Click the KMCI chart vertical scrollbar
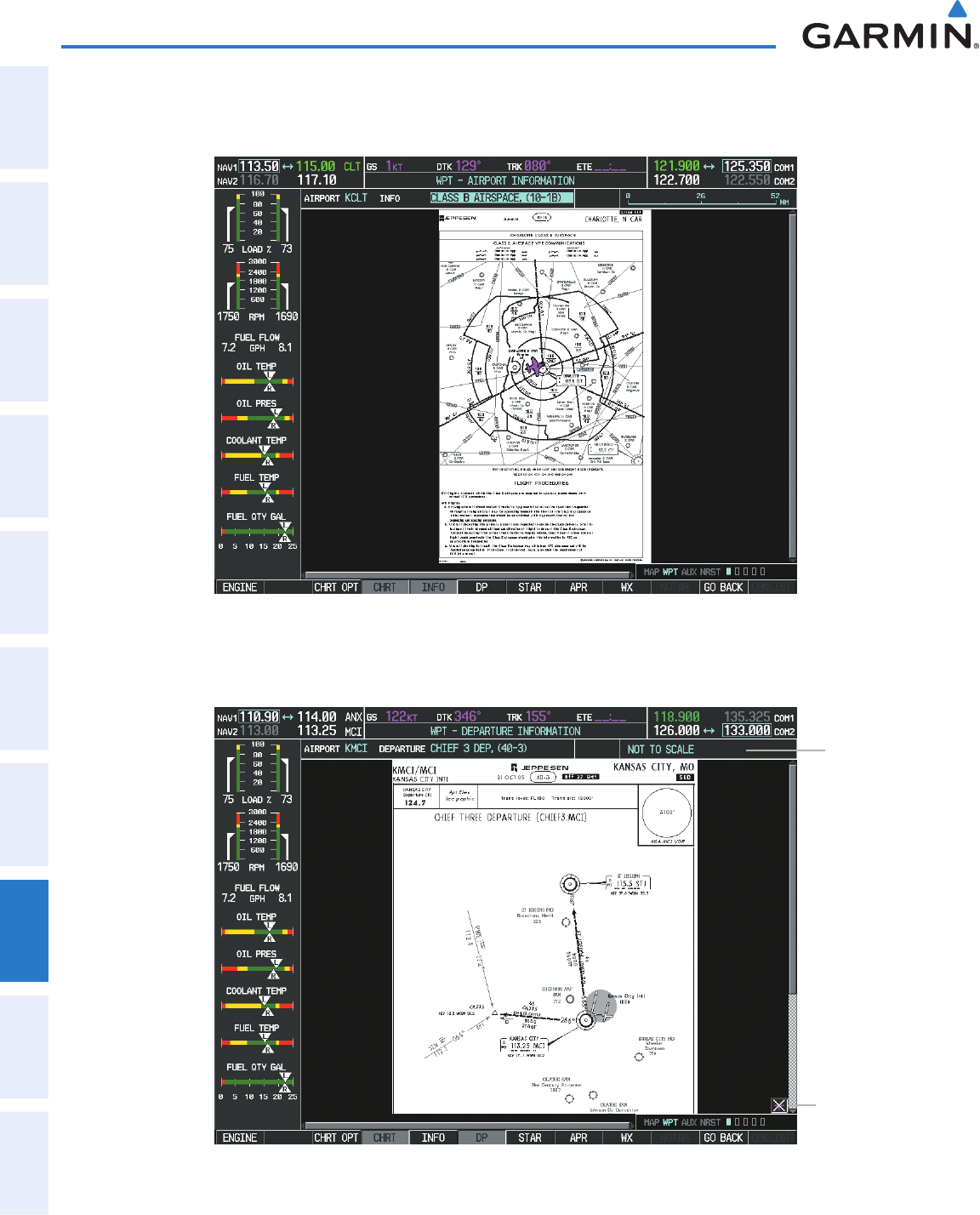980x1215 pixels. (793, 936)
